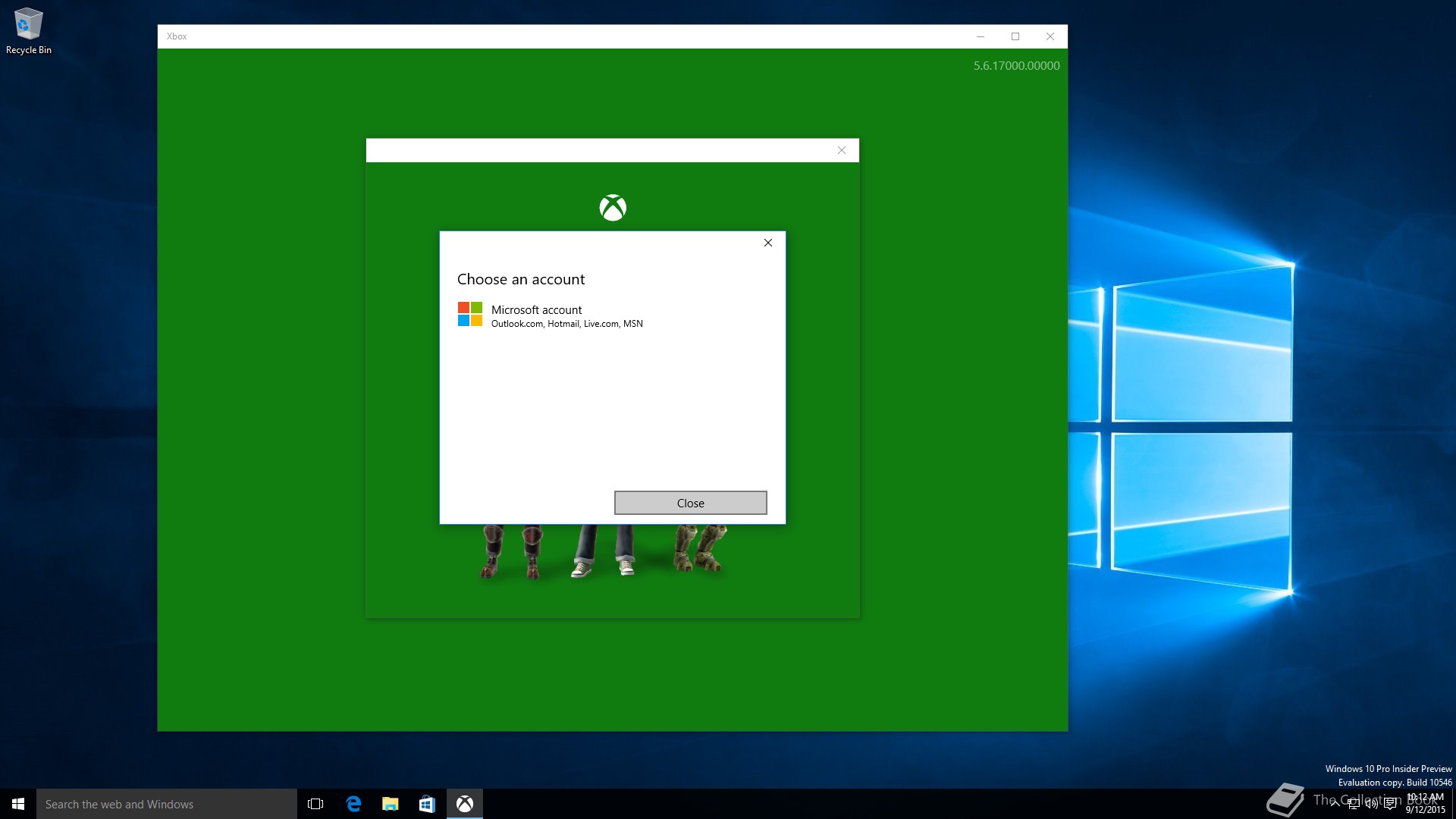Click the Xbox window title text

(177, 36)
